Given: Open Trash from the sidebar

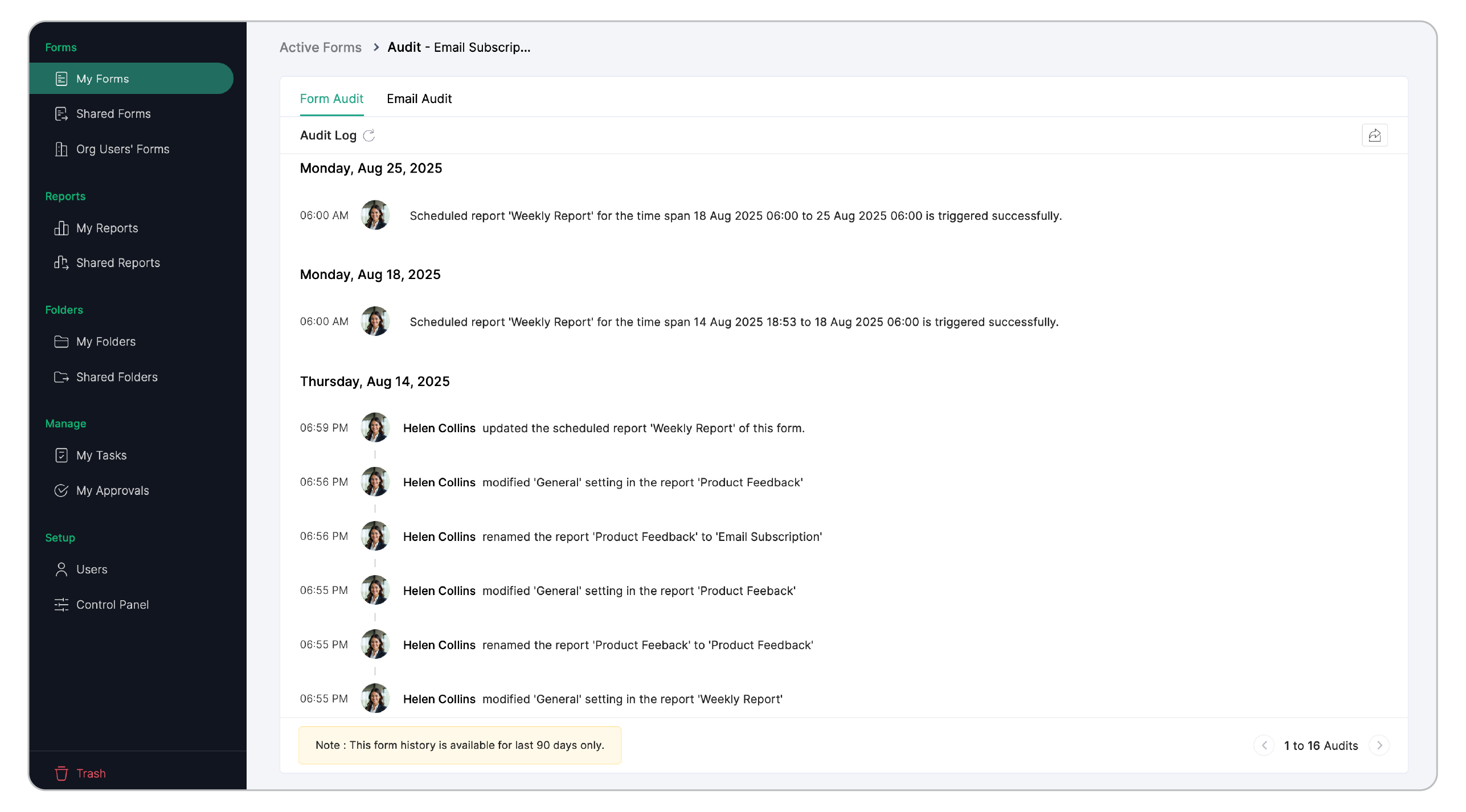Looking at the screenshot, I should 90,773.
